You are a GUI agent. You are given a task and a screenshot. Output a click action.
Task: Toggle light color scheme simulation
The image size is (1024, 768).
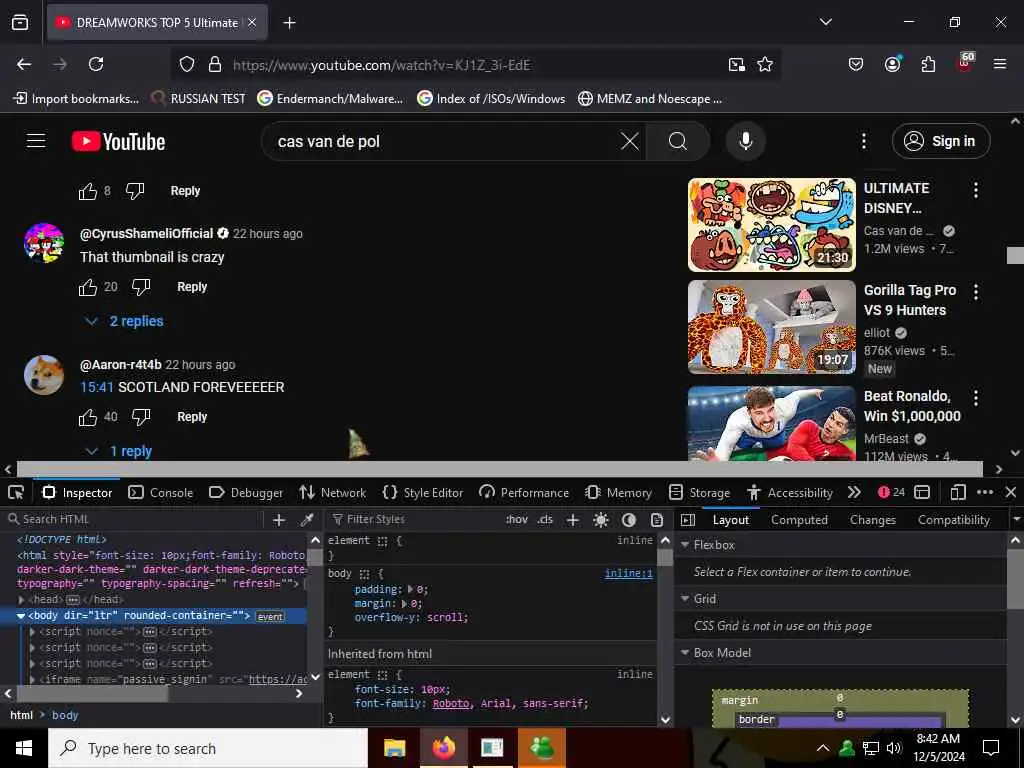click(x=601, y=520)
